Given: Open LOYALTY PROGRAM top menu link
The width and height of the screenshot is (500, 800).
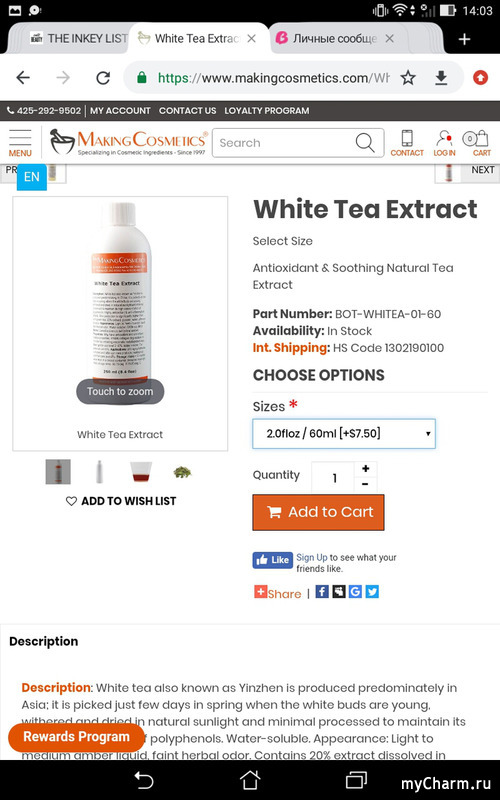Looking at the screenshot, I should (267, 111).
